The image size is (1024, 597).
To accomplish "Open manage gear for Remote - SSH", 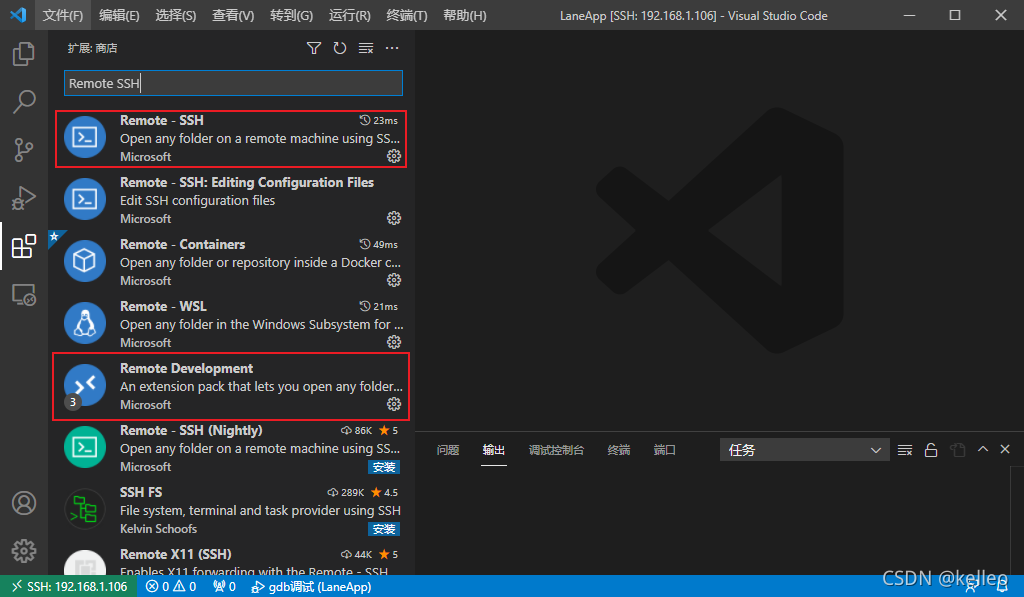I will (x=394, y=156).
